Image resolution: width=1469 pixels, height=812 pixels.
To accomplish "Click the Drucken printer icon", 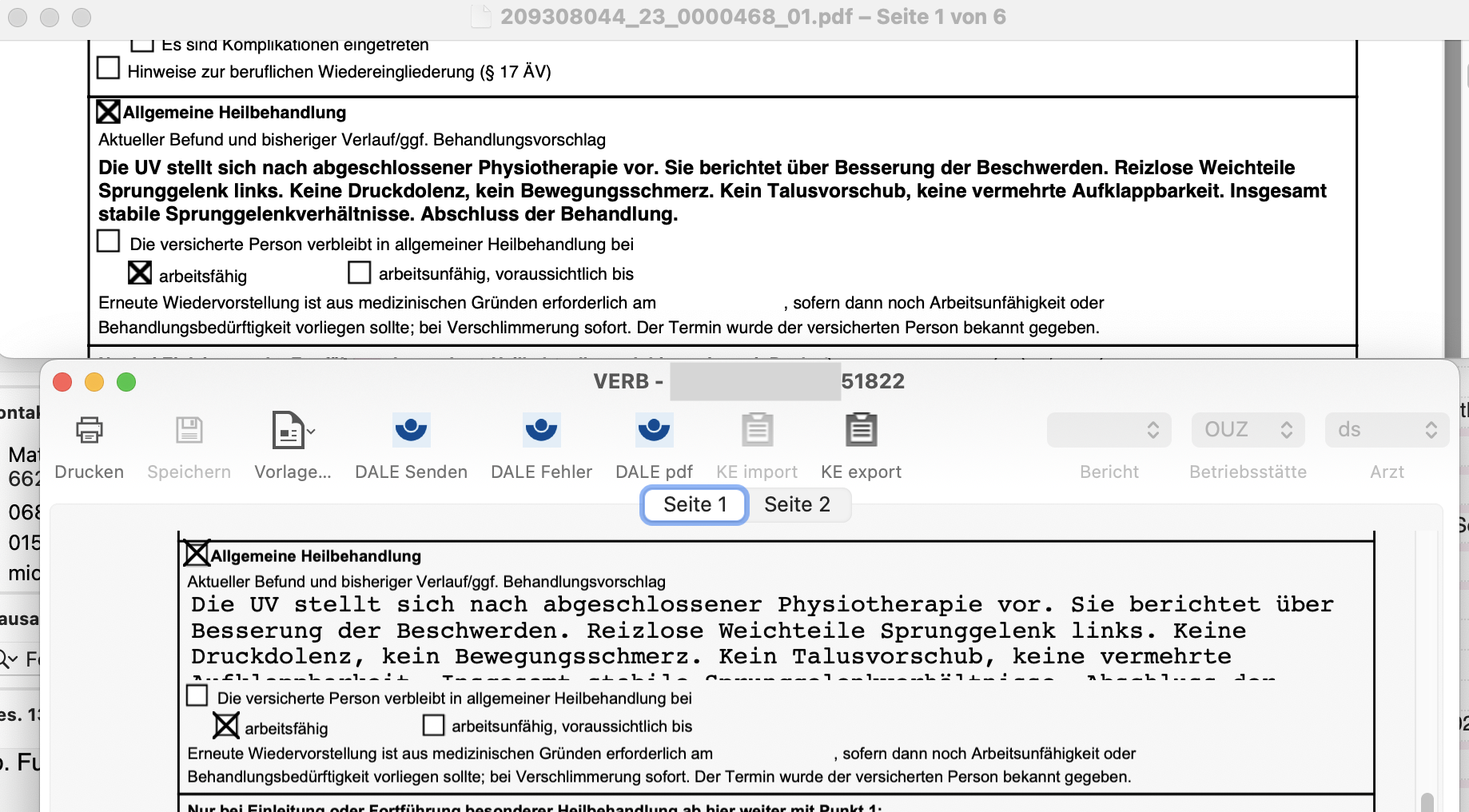I will pos(90,430).
